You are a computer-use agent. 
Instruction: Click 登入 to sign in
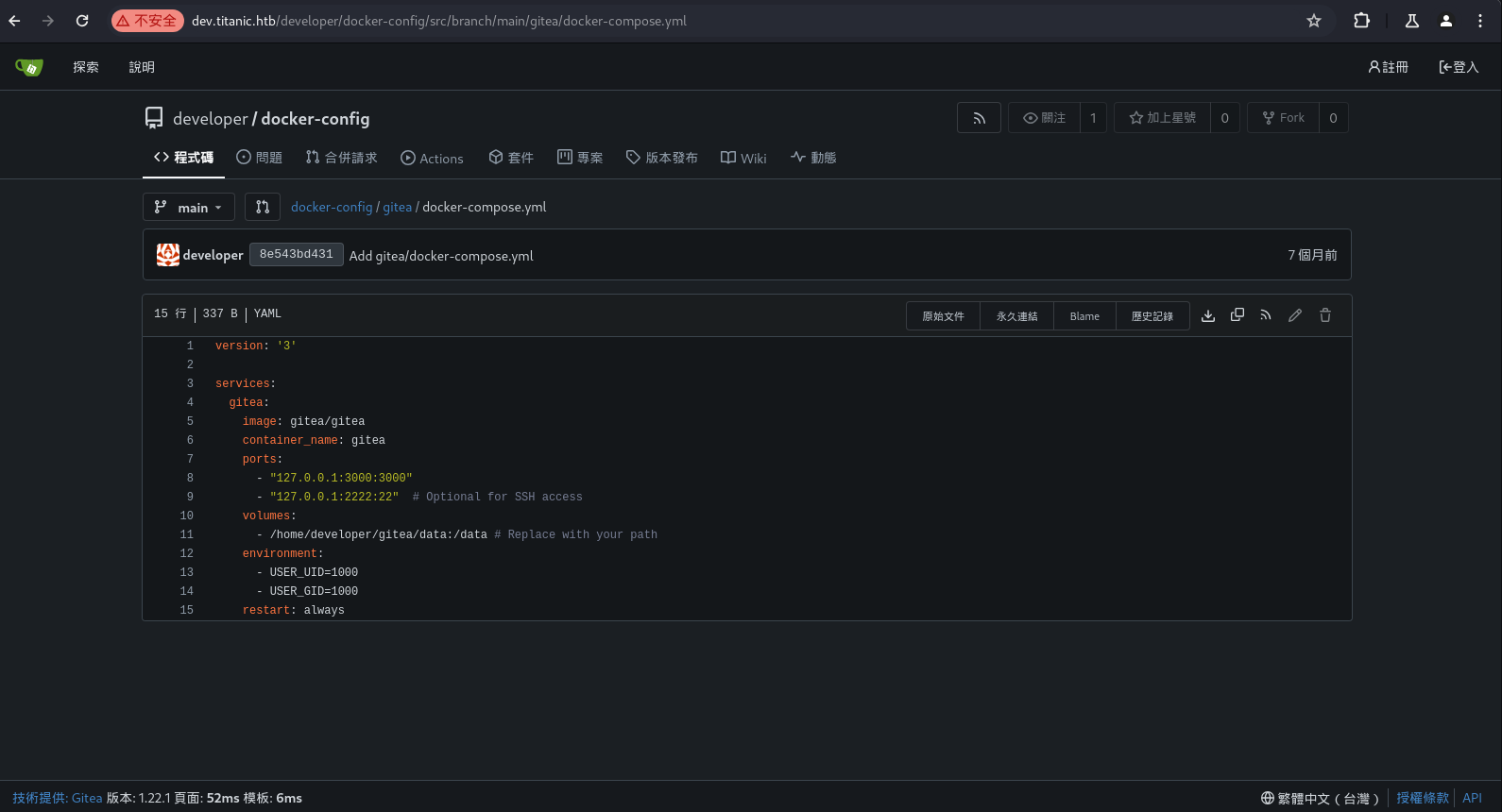coord(1459,67)
